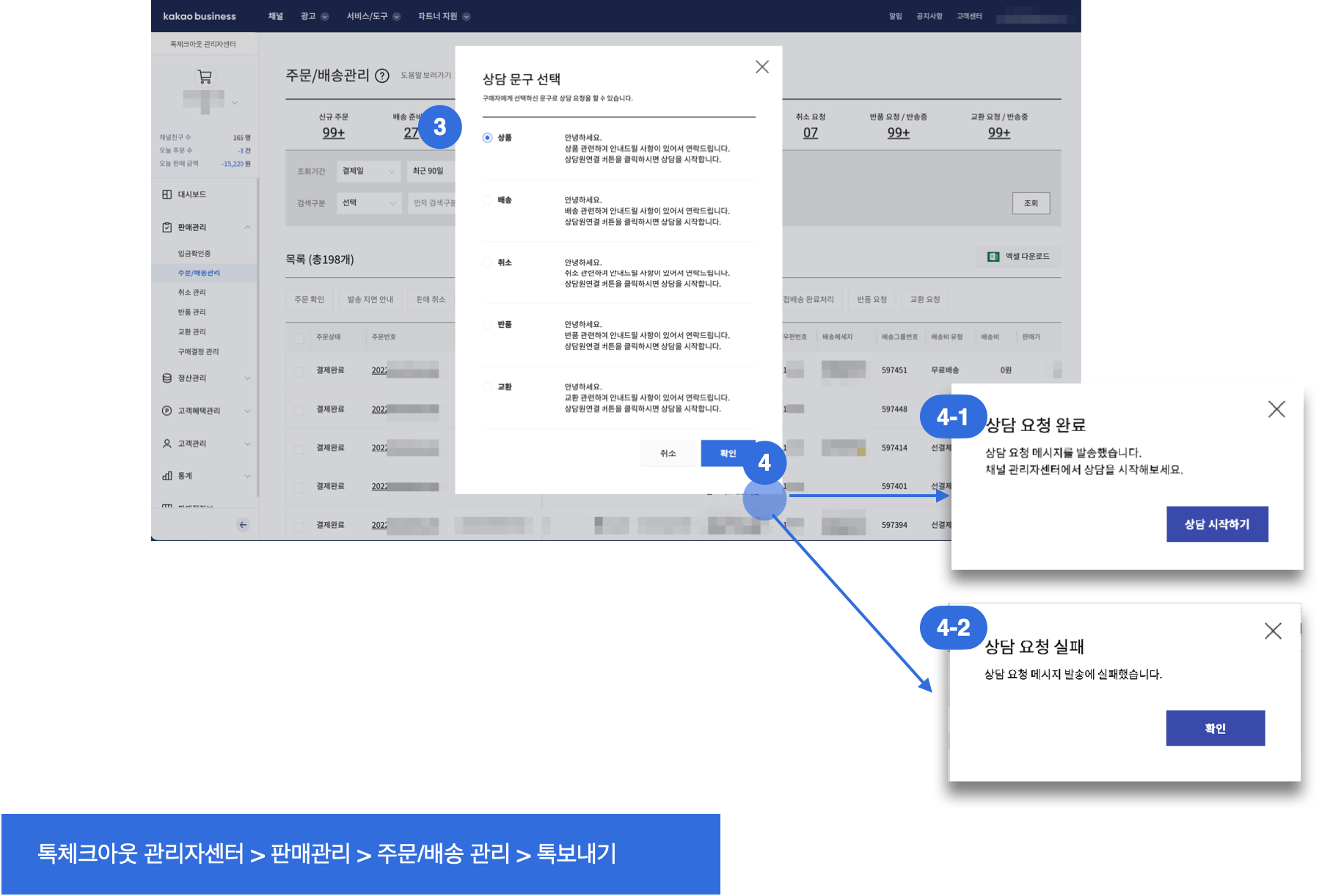Click the Excel download icon
This screenshot has width=1319, height=896.
[993, 257]
